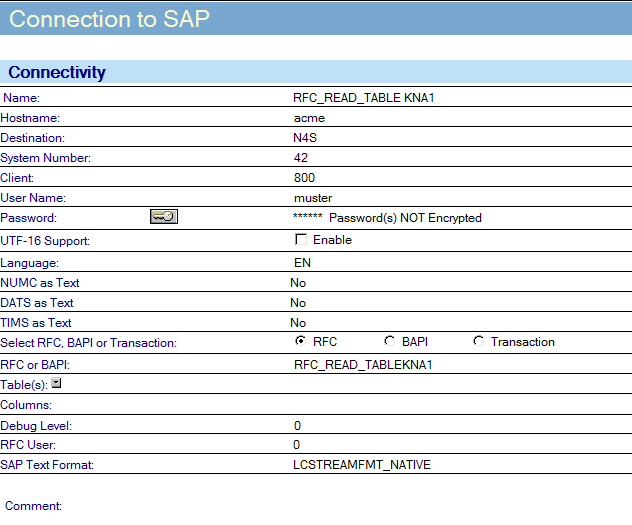The height and width of the screenshot is (525, 632).
Task: Click the Destination field showing N4S
Action: [305, 138]
